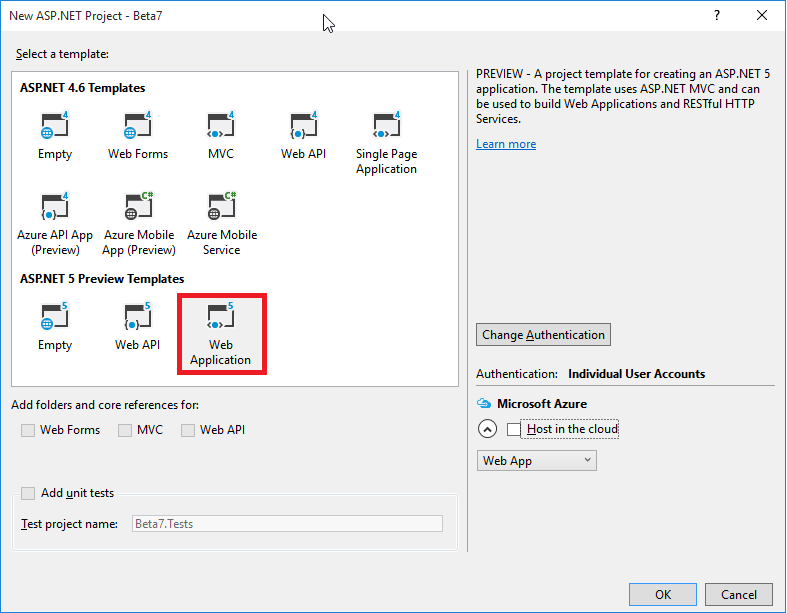Select the ASP.NET 5 Empty template

click(x=55, y=326)
